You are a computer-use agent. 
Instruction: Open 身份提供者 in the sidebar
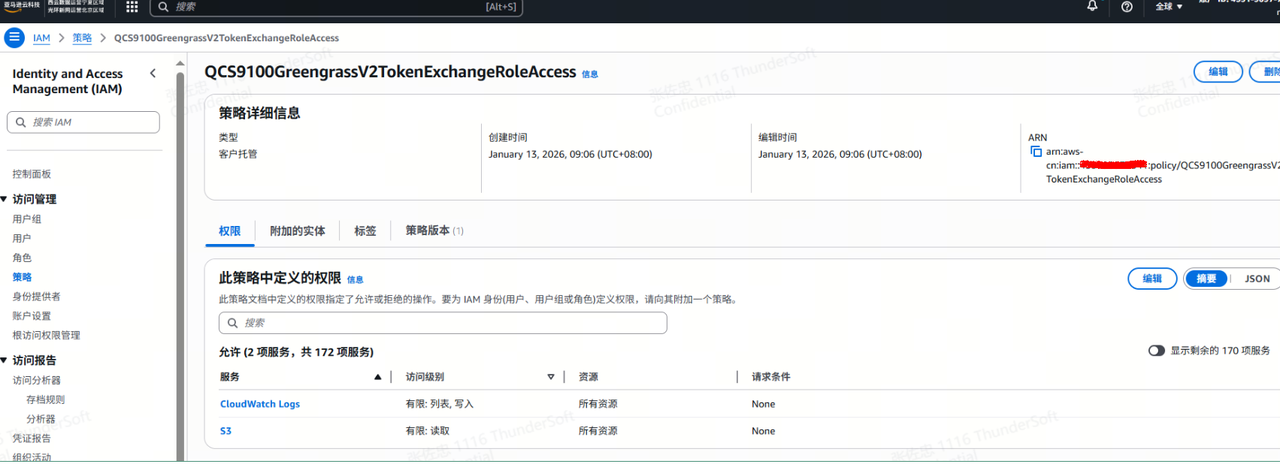click(36, 297)
